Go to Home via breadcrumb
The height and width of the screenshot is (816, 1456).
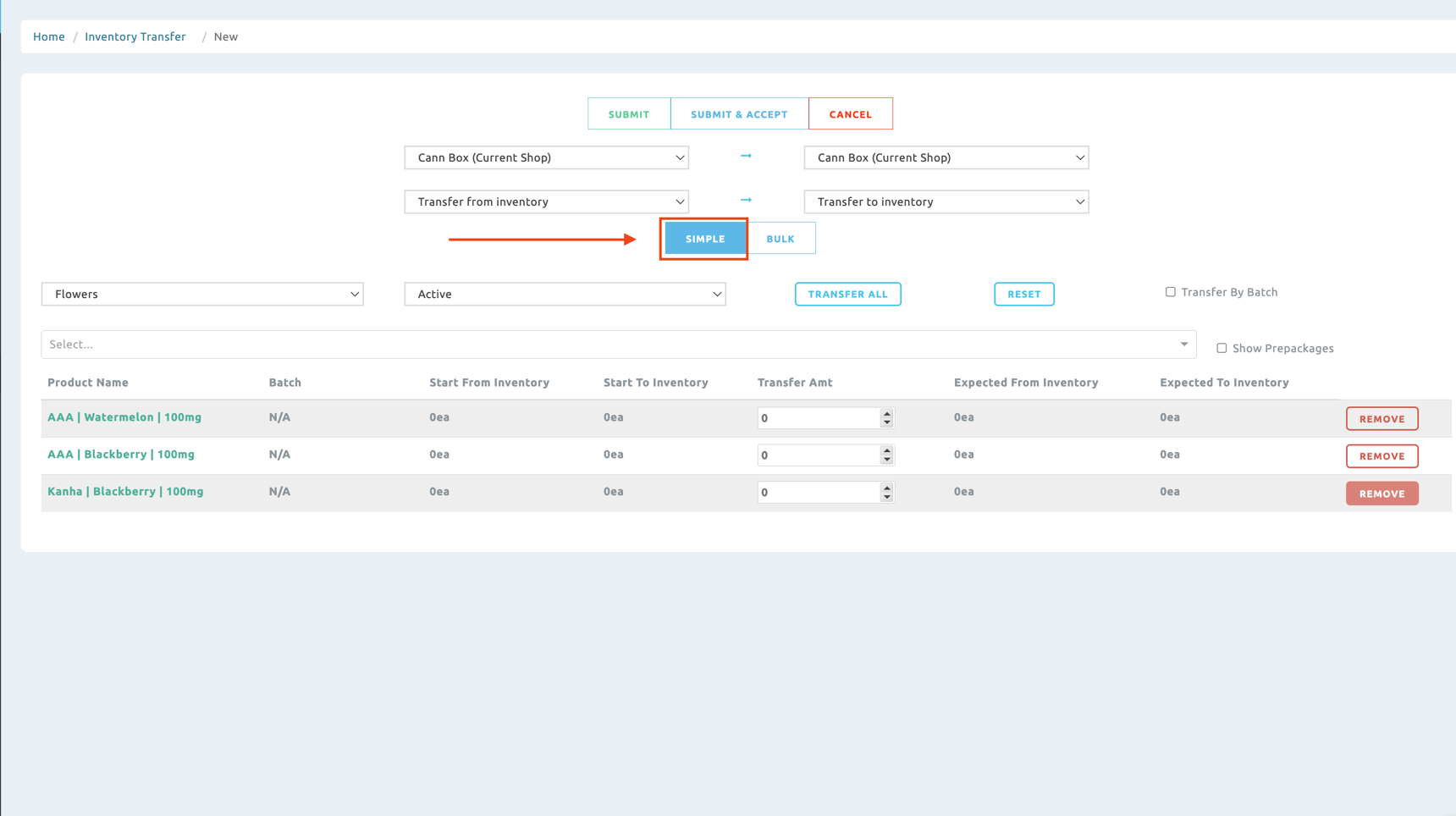(x=49, y=36)
